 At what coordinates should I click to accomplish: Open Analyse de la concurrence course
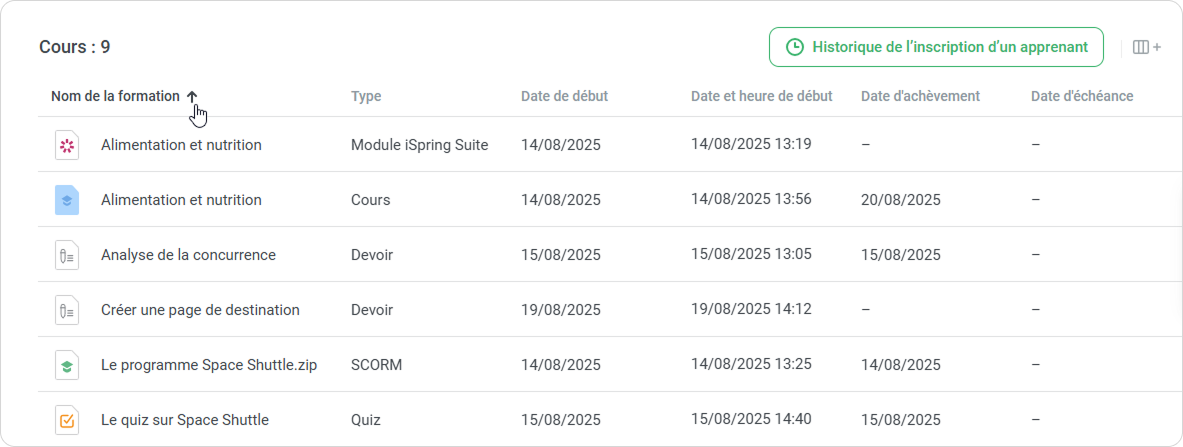tap(188, 255)
